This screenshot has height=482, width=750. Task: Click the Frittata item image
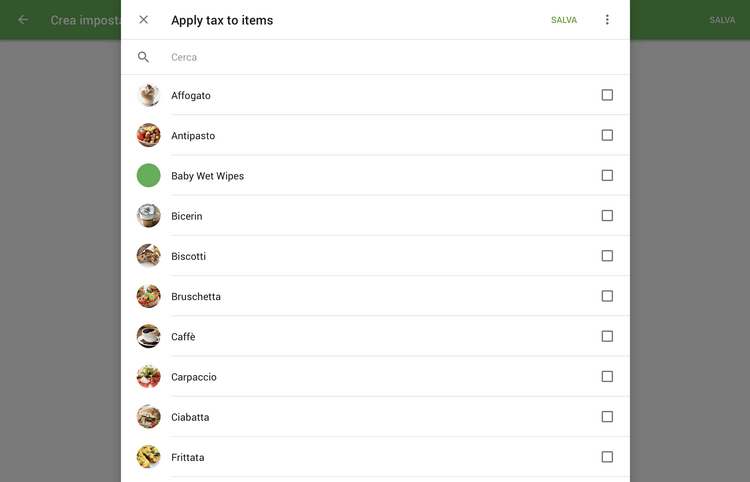click(x=148, y=457)
